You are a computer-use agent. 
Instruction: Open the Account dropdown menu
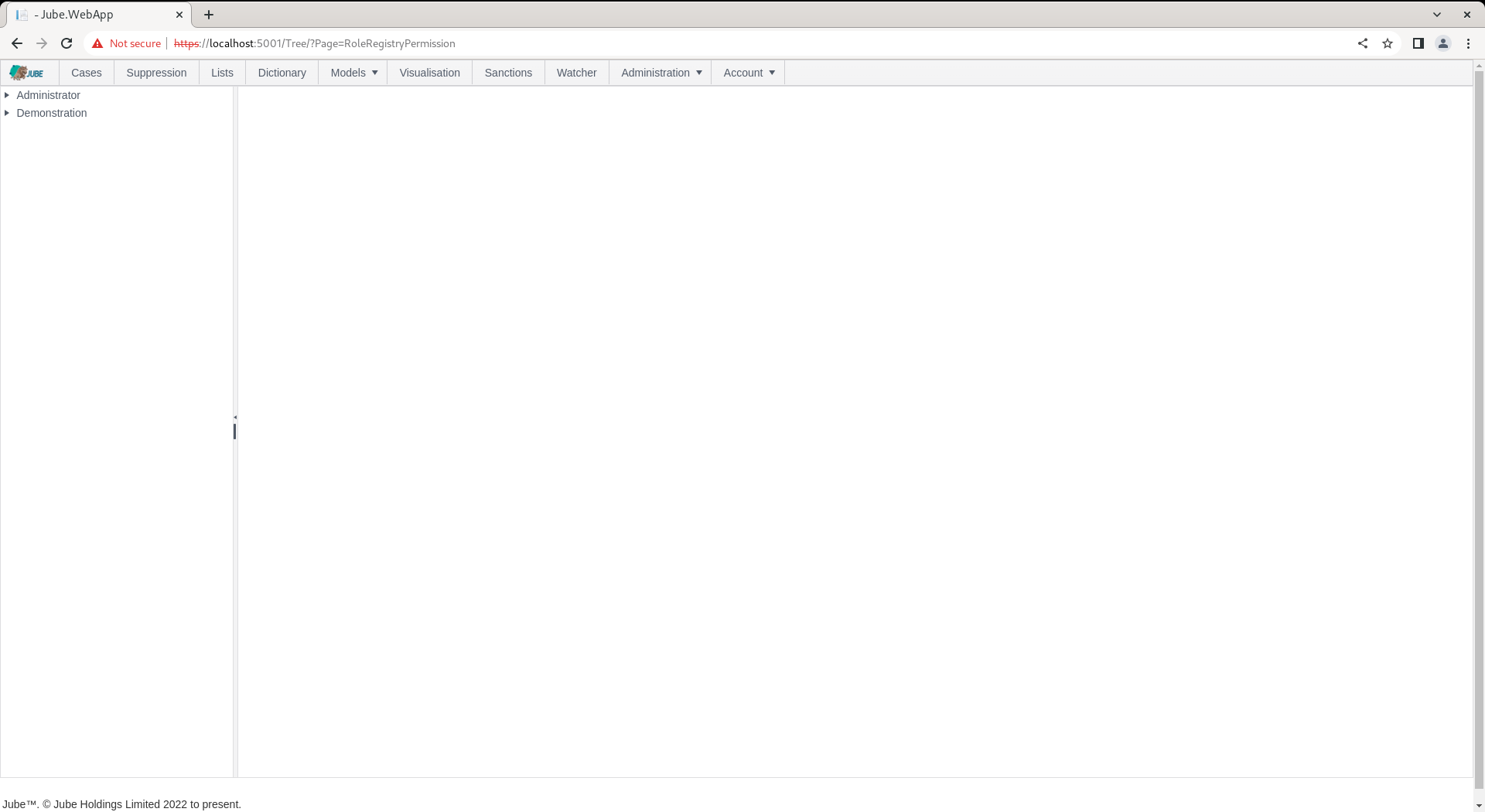[748, 73]
